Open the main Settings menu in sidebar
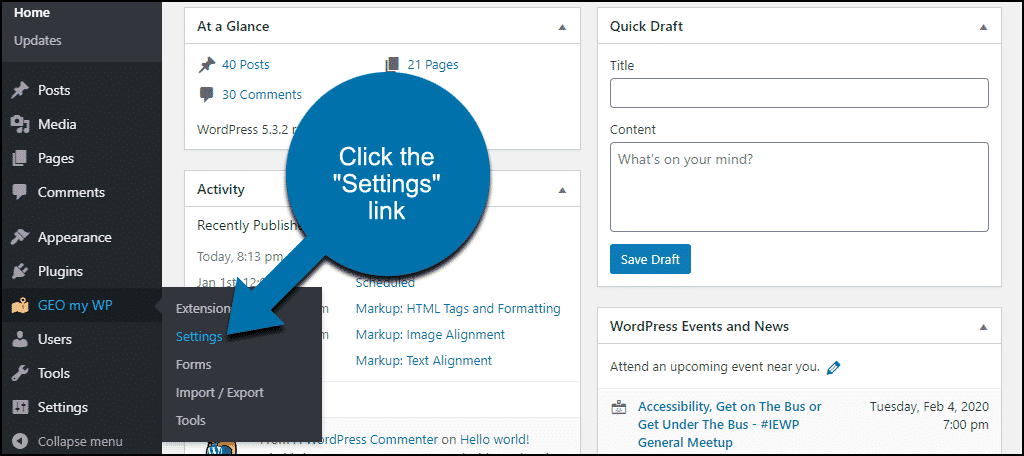 63,407
